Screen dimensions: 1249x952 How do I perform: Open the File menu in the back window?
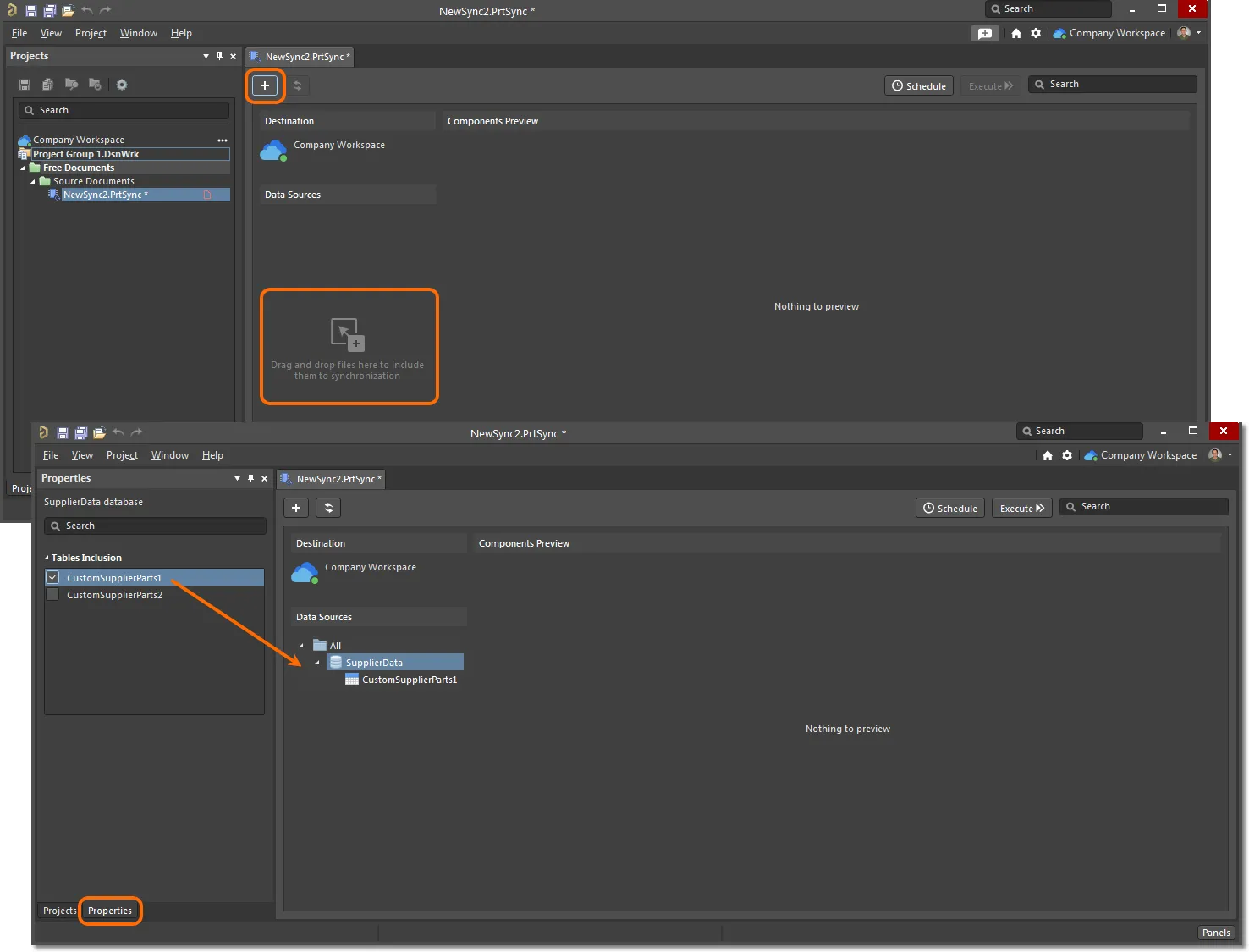(19, 33)
